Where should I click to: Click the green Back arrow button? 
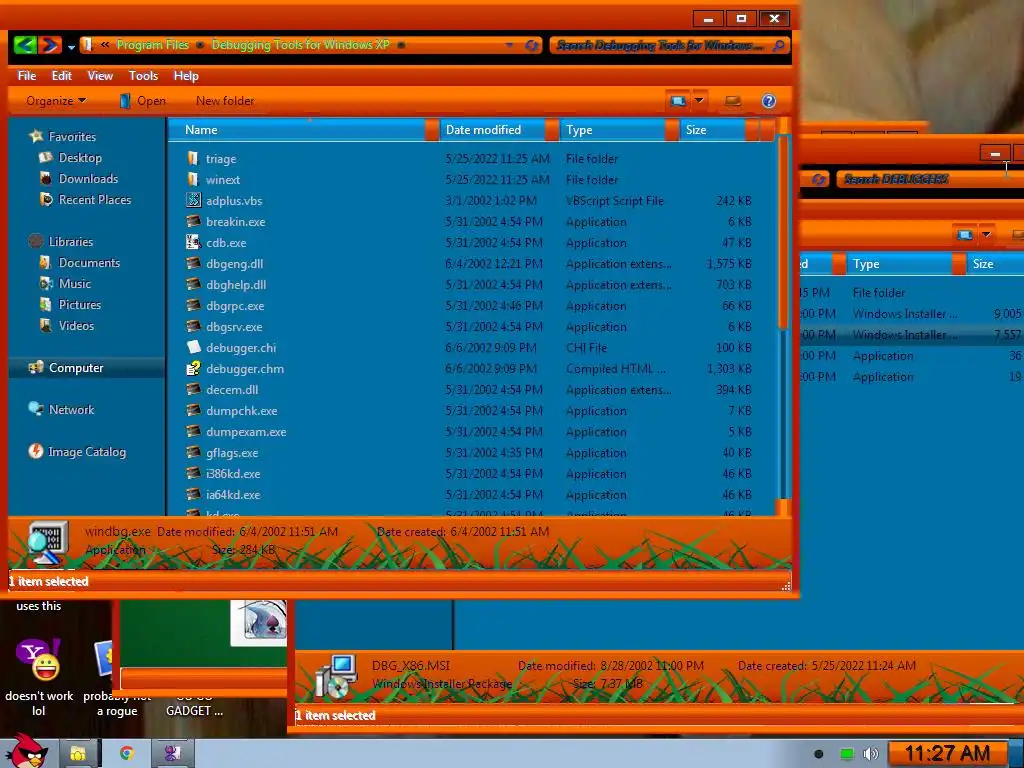(25, 45)
